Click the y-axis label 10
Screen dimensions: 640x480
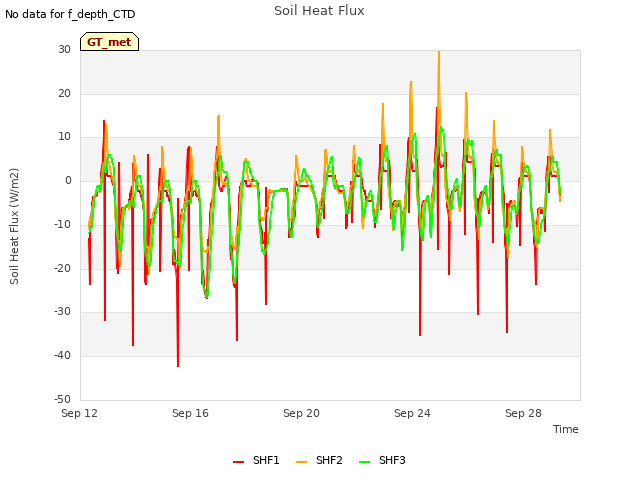(x=64, y=137)
